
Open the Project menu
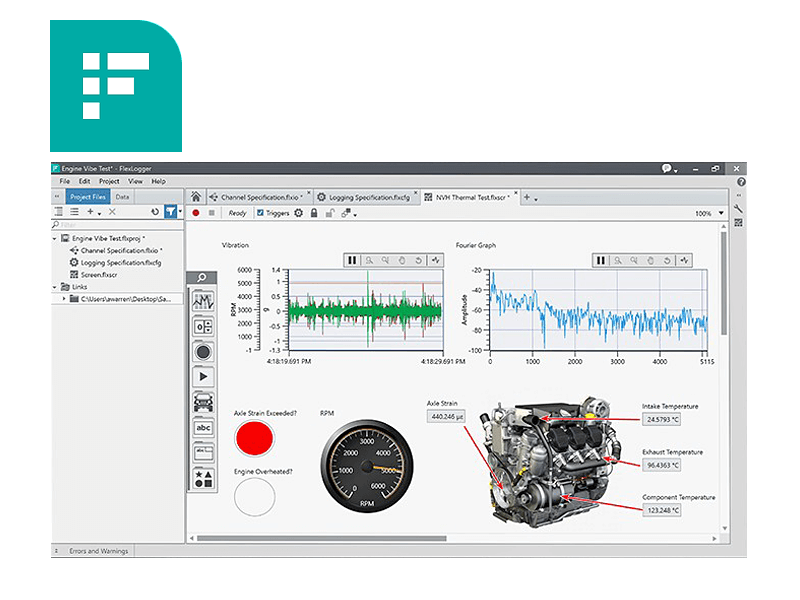click(109, 181)
